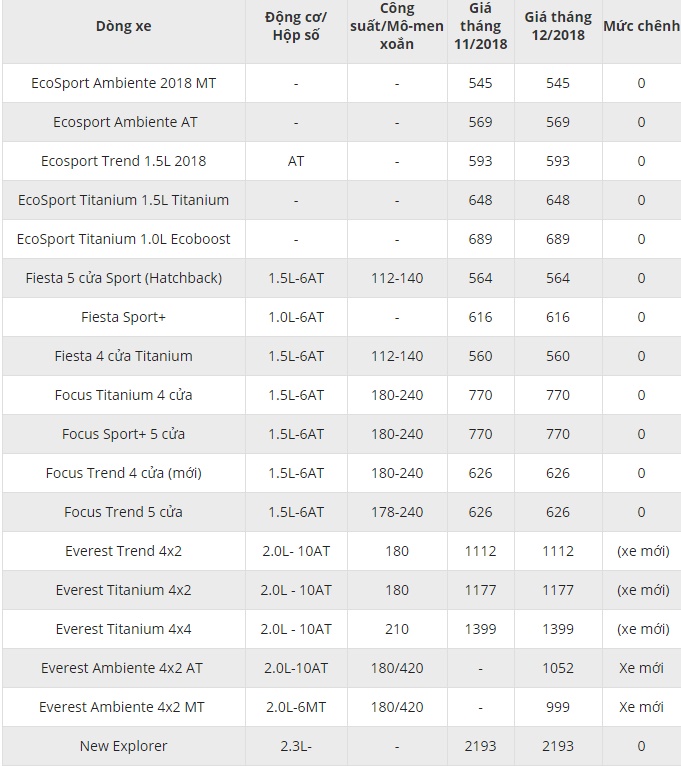Click EcoSport Titanium 1.0L Ecoboost row name
681x766 pixels.
124,239
